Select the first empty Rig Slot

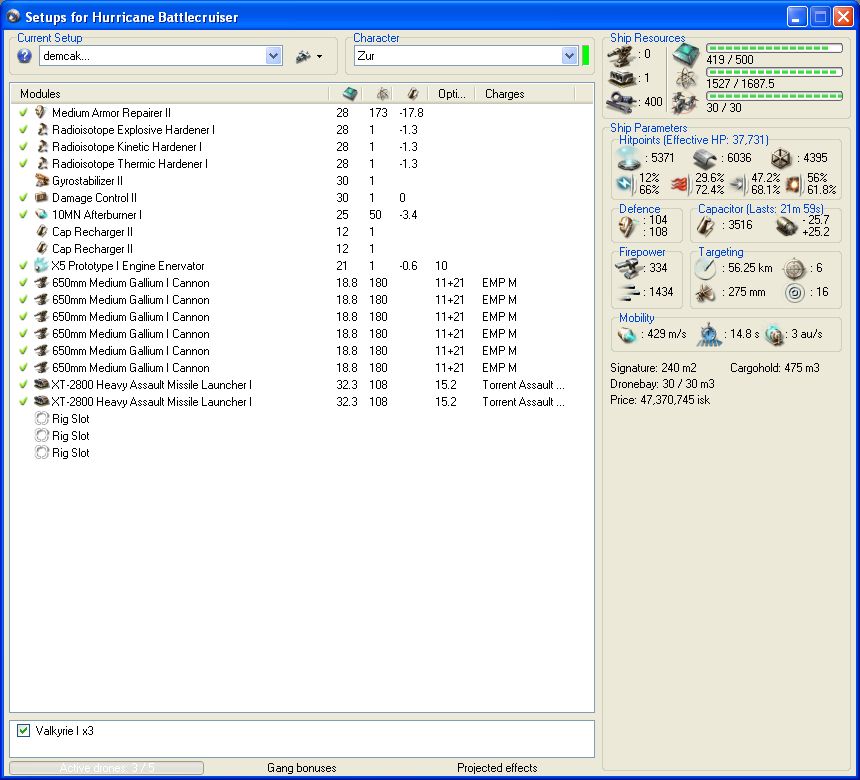pos(70,419)
